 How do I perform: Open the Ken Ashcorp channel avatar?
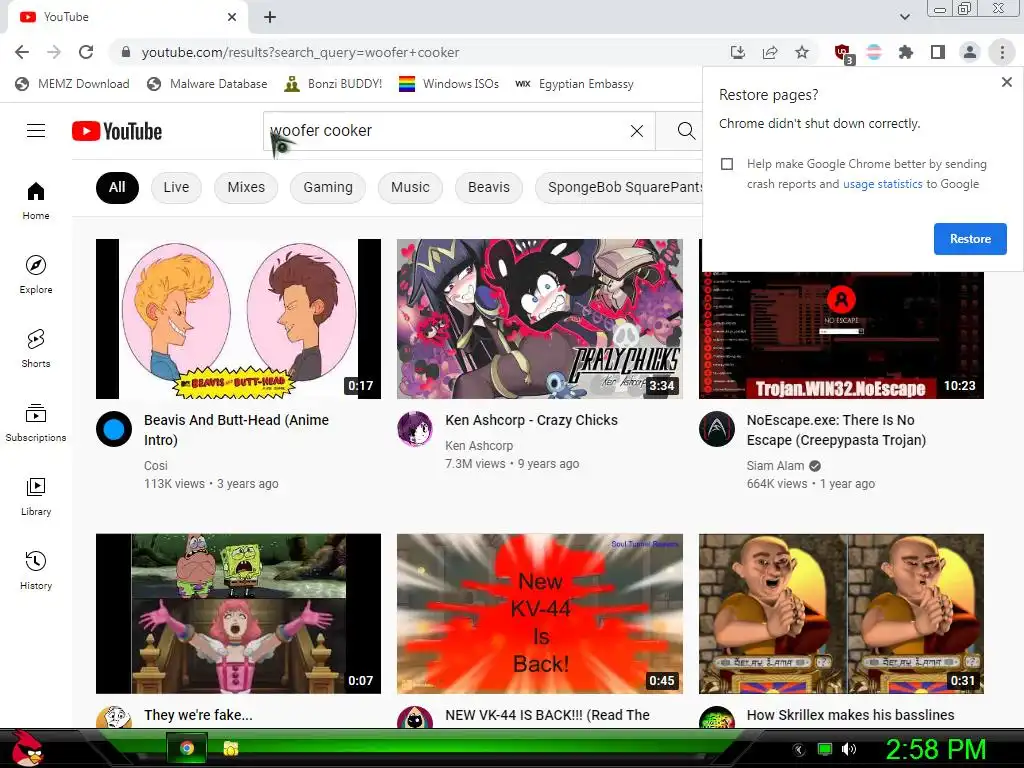[415, 429]
